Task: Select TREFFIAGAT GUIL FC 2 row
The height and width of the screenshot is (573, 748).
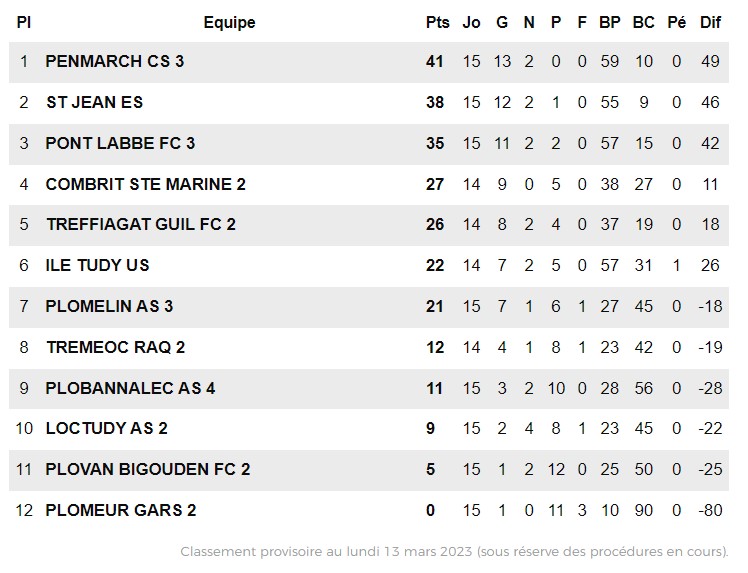Action: [x=369, y=225]
